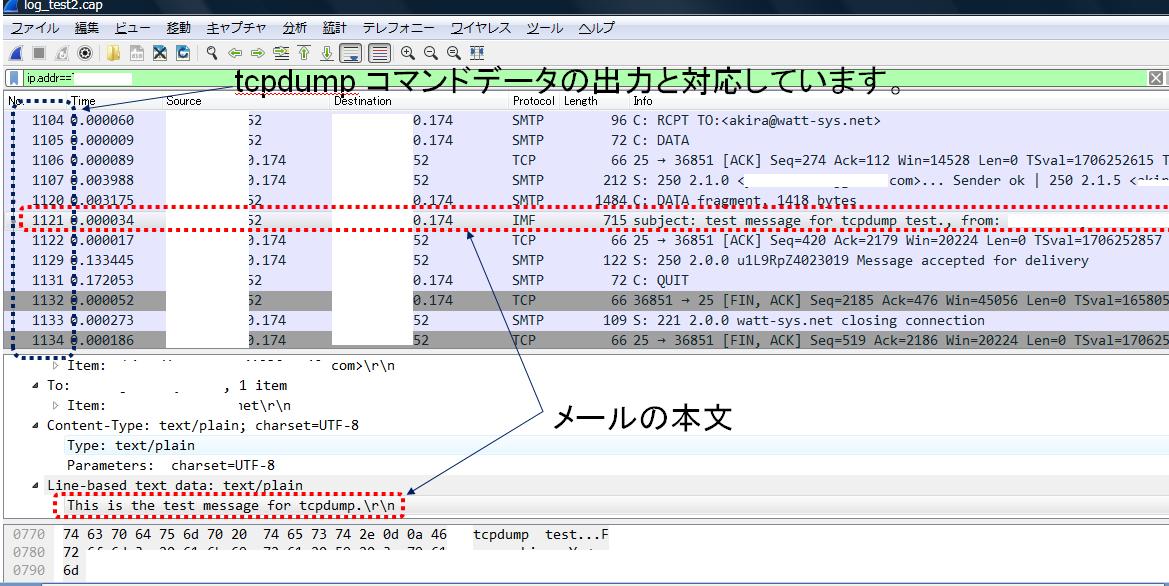Sort by Protocol column header

[x=534, y=101]
